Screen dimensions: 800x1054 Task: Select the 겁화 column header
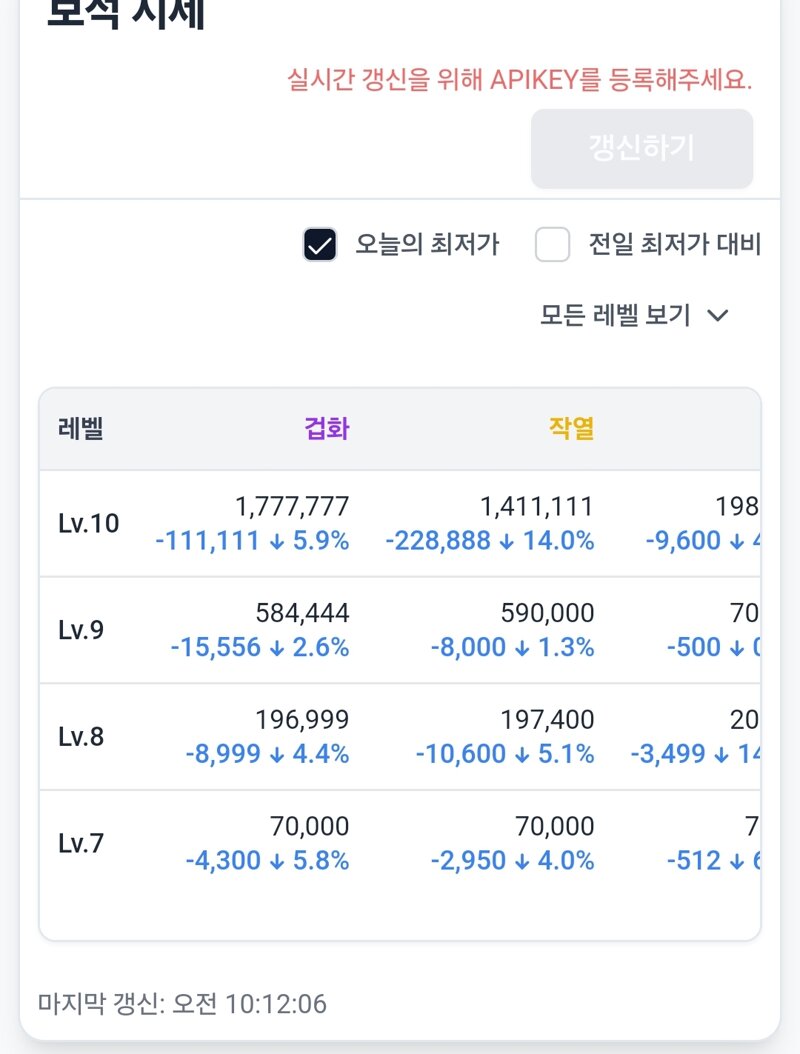point(327,428)
